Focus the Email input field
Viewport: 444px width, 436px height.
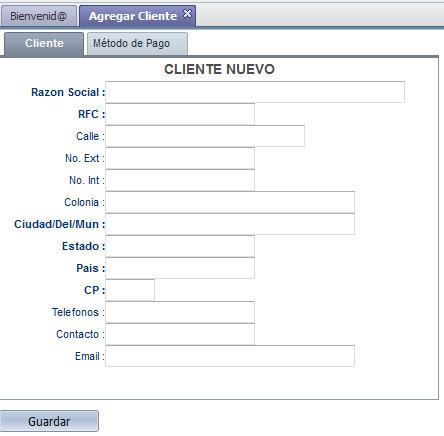tap(230, 356)
